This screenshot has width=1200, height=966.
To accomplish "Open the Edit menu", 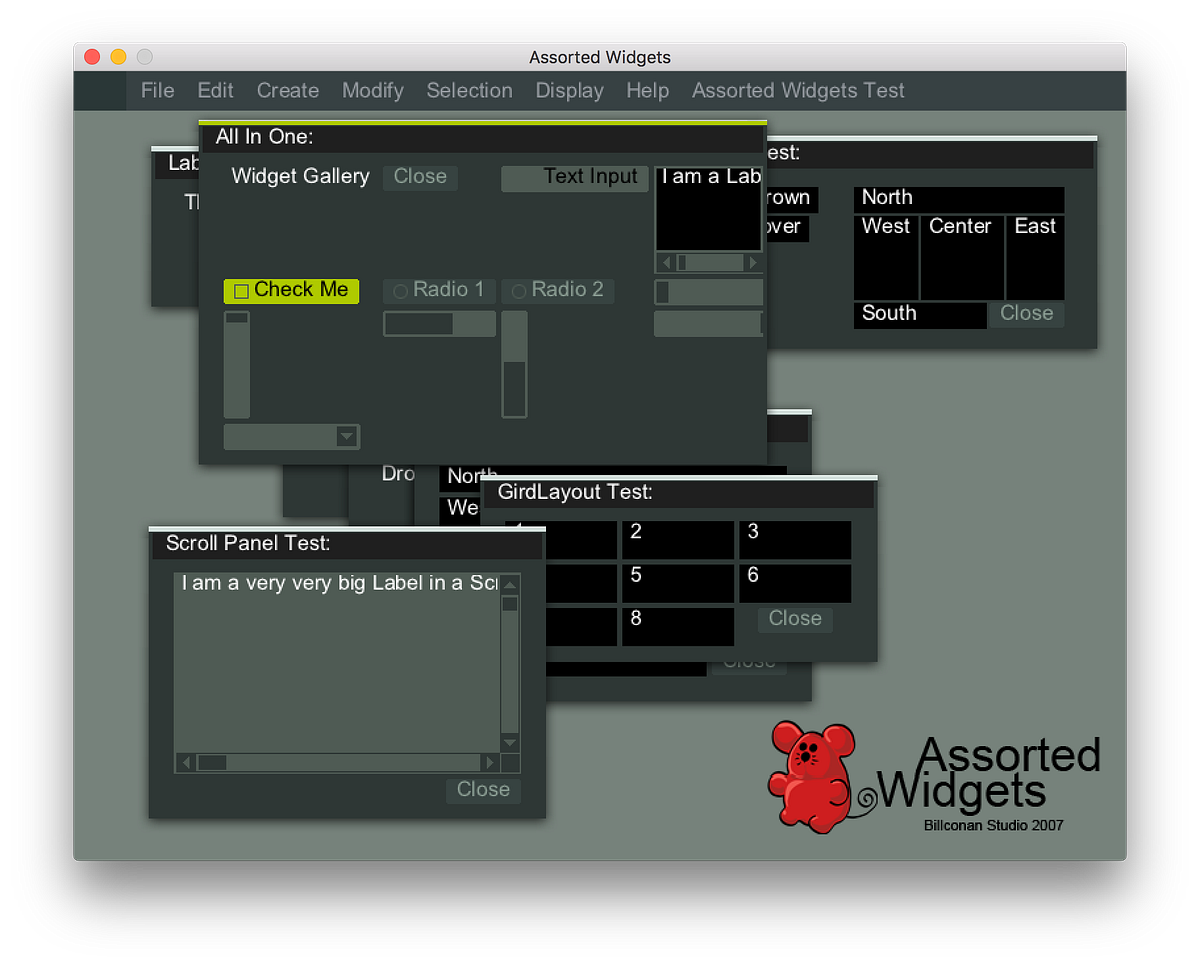I will pyautogui.click(x=215, y=90).
